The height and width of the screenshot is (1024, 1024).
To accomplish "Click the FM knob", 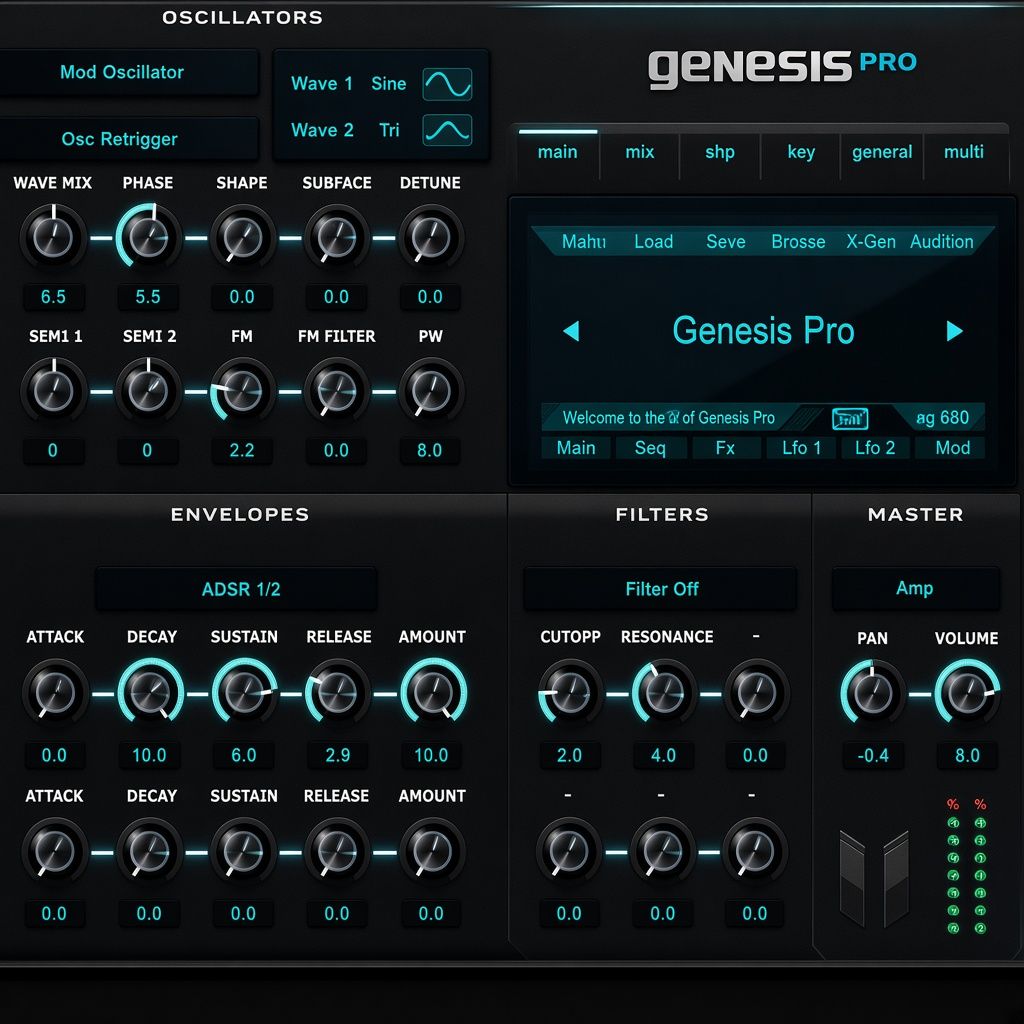I will 242,391.
